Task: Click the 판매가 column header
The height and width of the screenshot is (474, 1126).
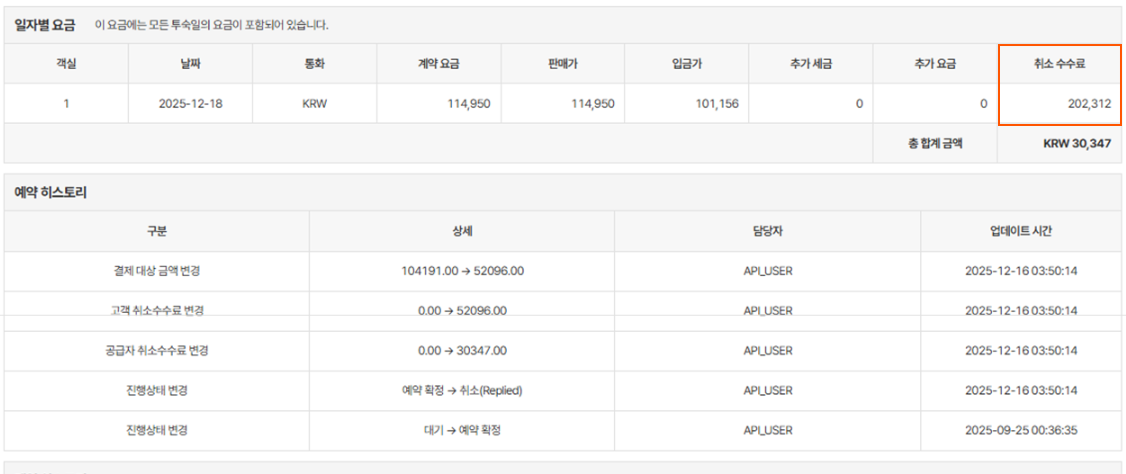Action: coord(562,64)
